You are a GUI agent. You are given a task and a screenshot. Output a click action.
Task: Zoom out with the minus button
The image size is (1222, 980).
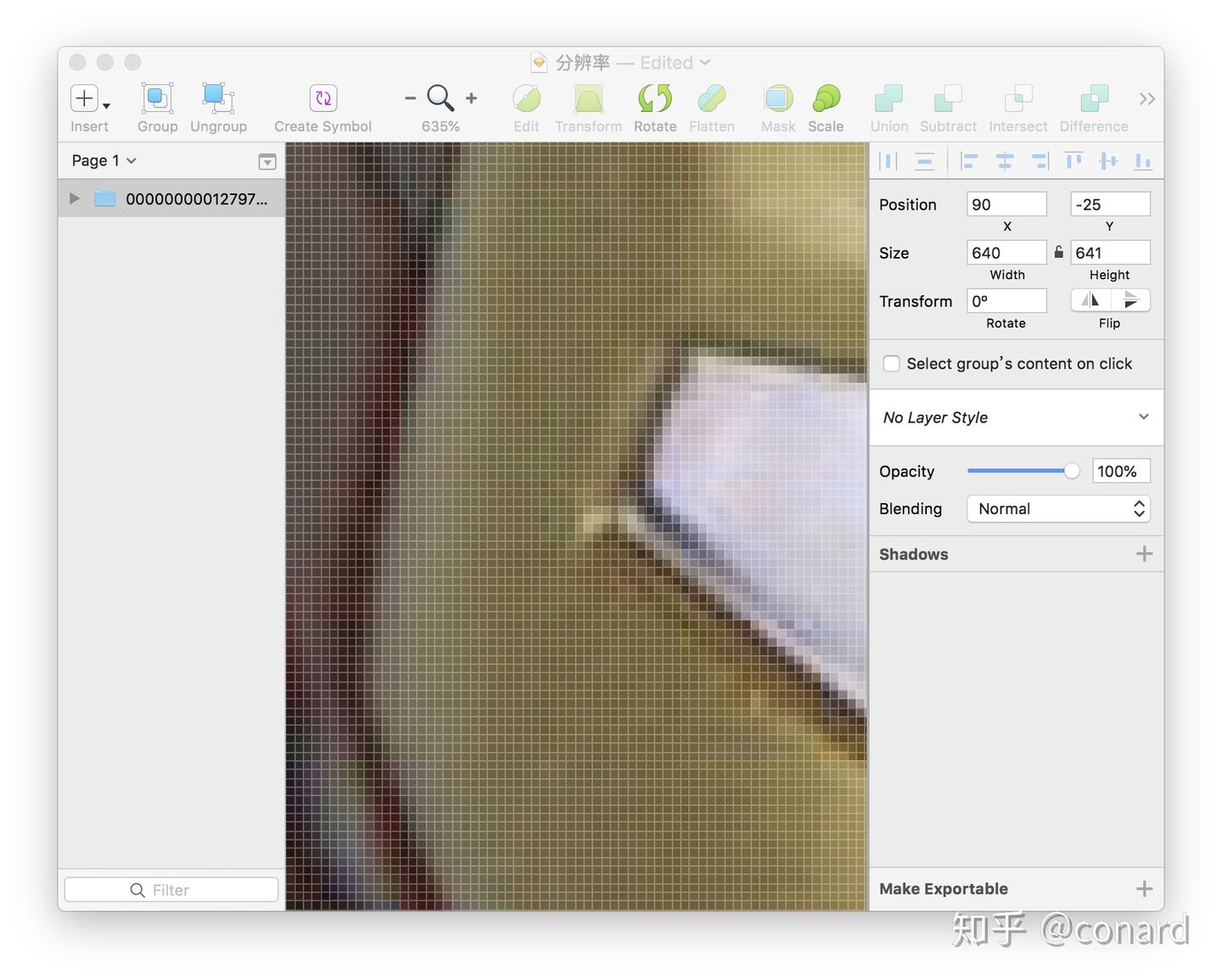pyautogui.click(x=411, y=98)
